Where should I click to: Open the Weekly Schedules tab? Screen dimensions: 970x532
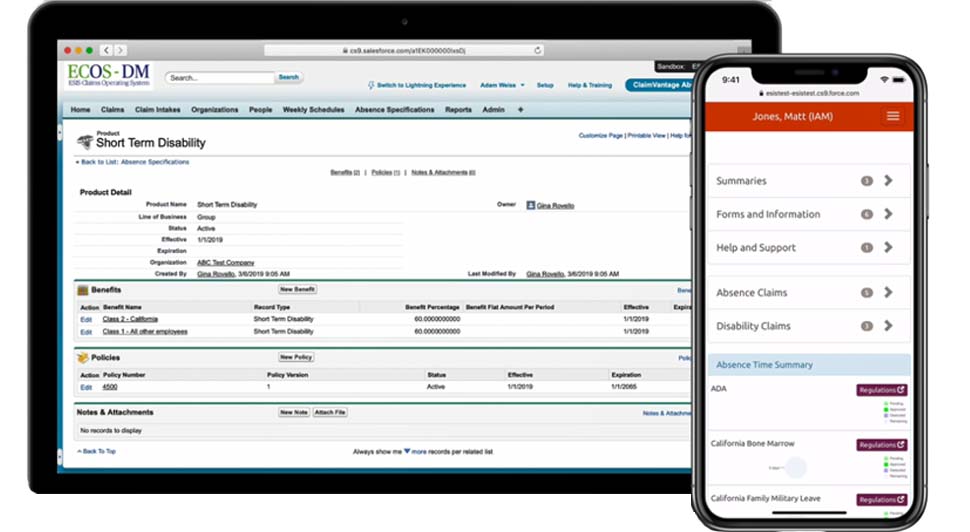coord(314,109)
